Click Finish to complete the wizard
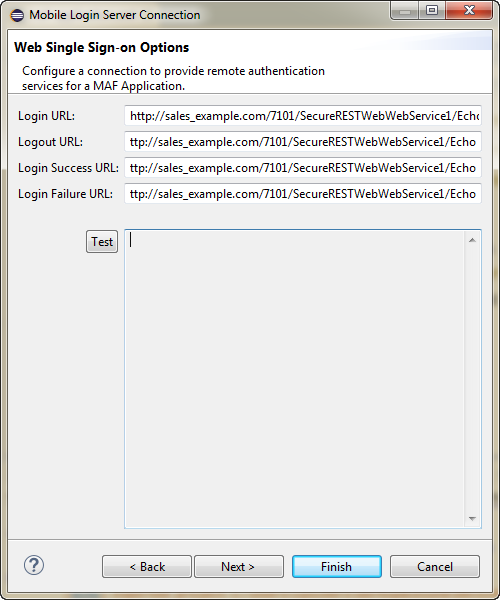500x600 pixels. (x=337, y=566)
